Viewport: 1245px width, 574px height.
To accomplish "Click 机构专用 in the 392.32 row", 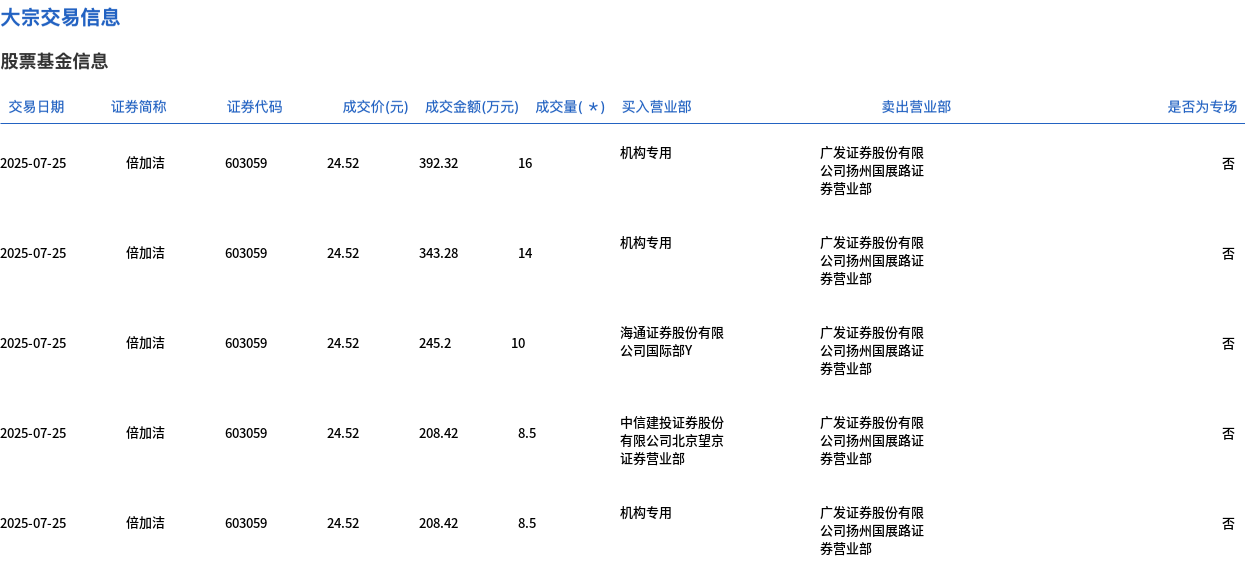I will (646, 153).
